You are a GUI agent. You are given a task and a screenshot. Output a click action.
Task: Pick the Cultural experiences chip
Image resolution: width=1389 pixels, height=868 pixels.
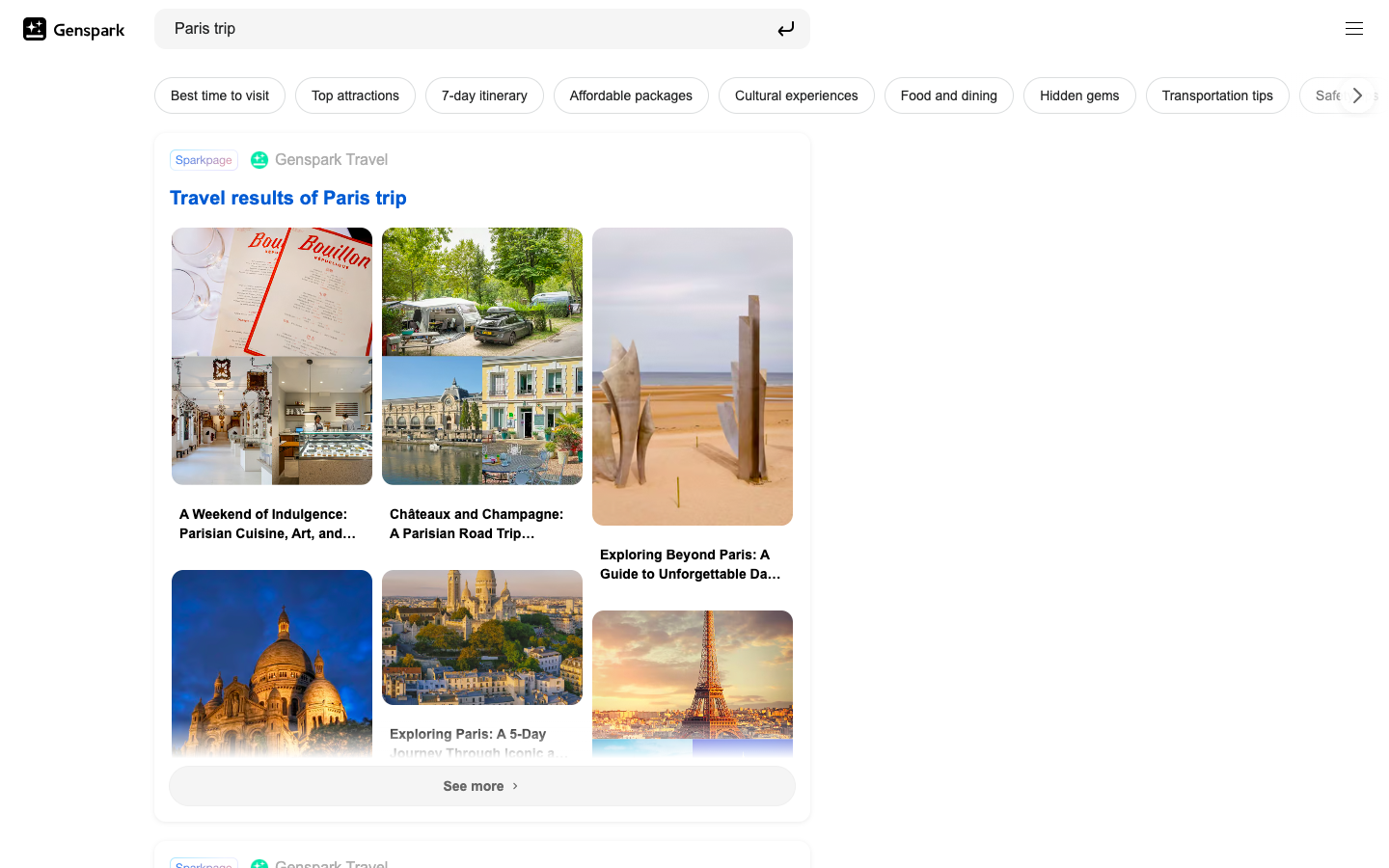[797, 95]
